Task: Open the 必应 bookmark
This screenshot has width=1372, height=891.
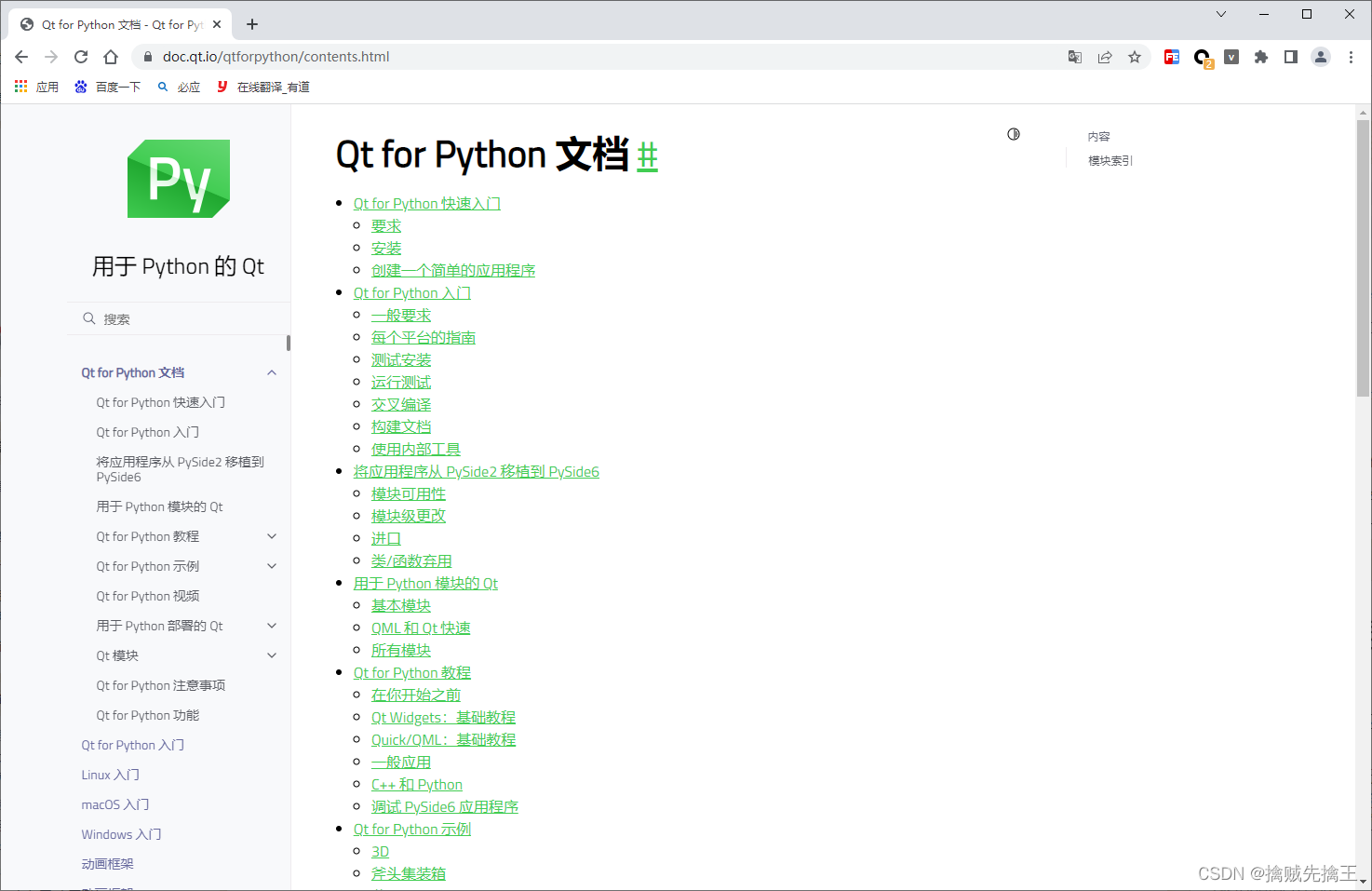Action: coord(179,87)
